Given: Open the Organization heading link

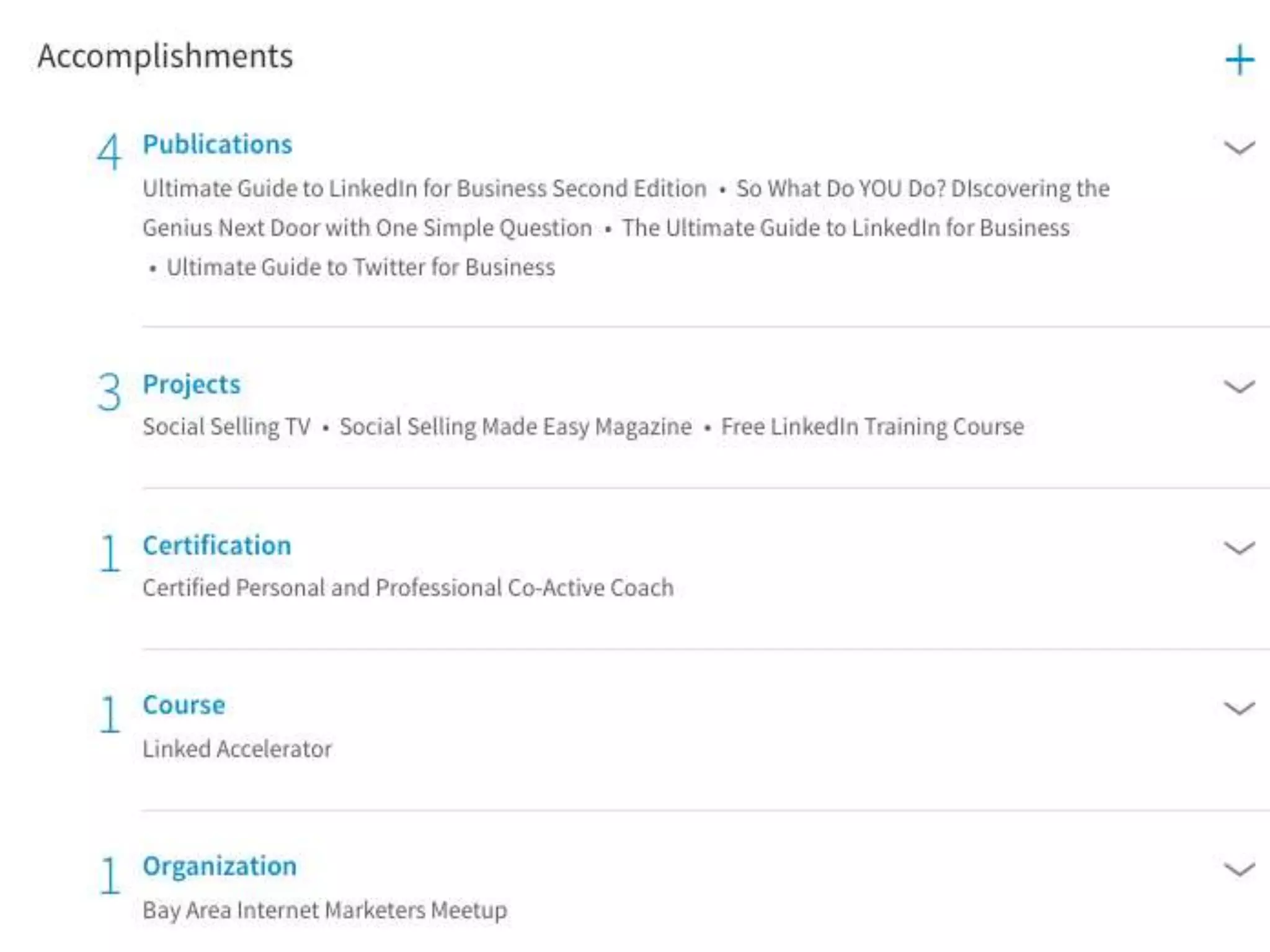Looking at the screenshot, I should 220,866.
